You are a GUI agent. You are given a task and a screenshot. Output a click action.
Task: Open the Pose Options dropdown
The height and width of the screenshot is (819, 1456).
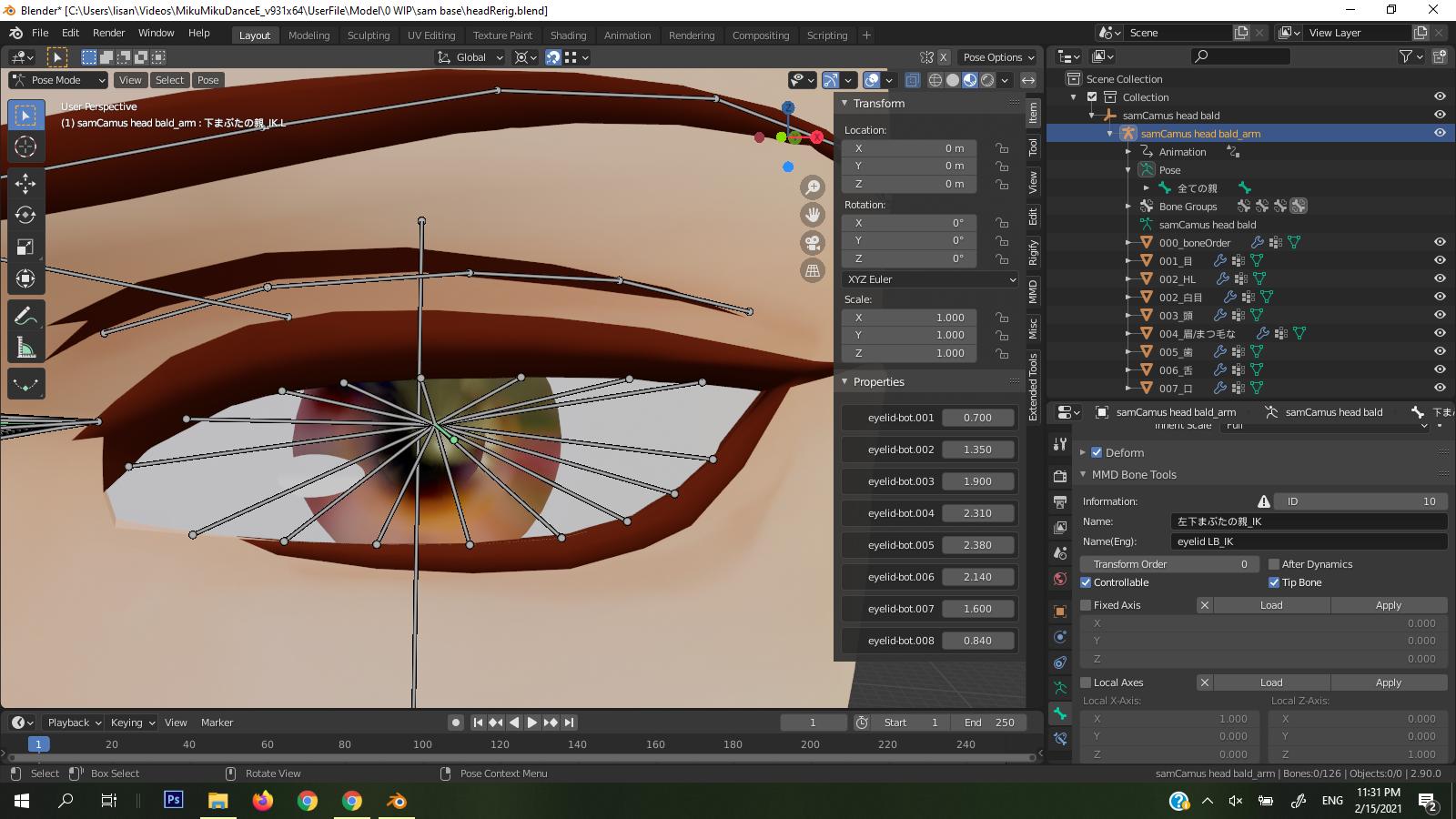pyautogui.click(x=998, y=57)
